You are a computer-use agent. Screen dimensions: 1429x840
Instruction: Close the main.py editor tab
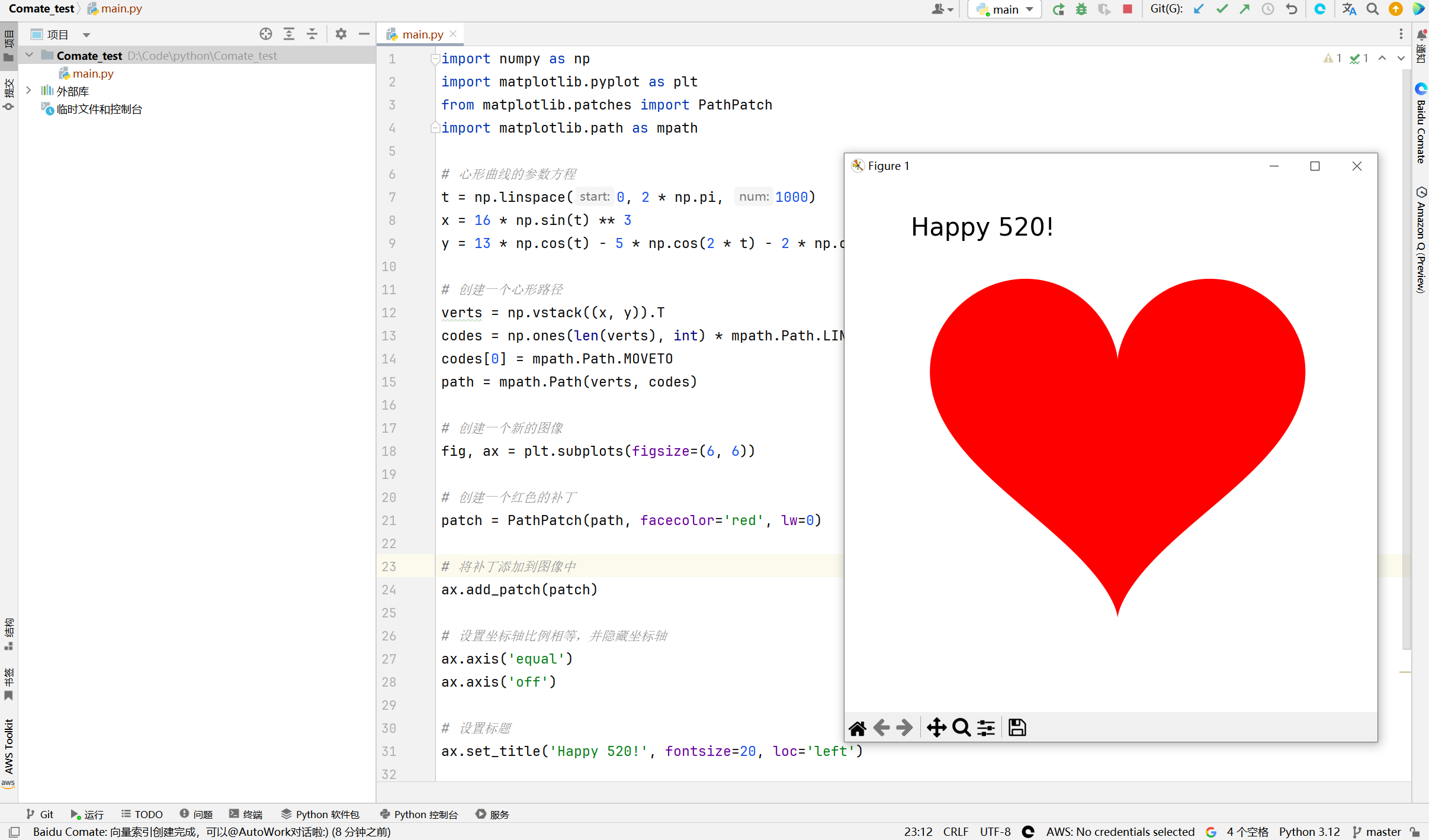(x=453, y=34)
